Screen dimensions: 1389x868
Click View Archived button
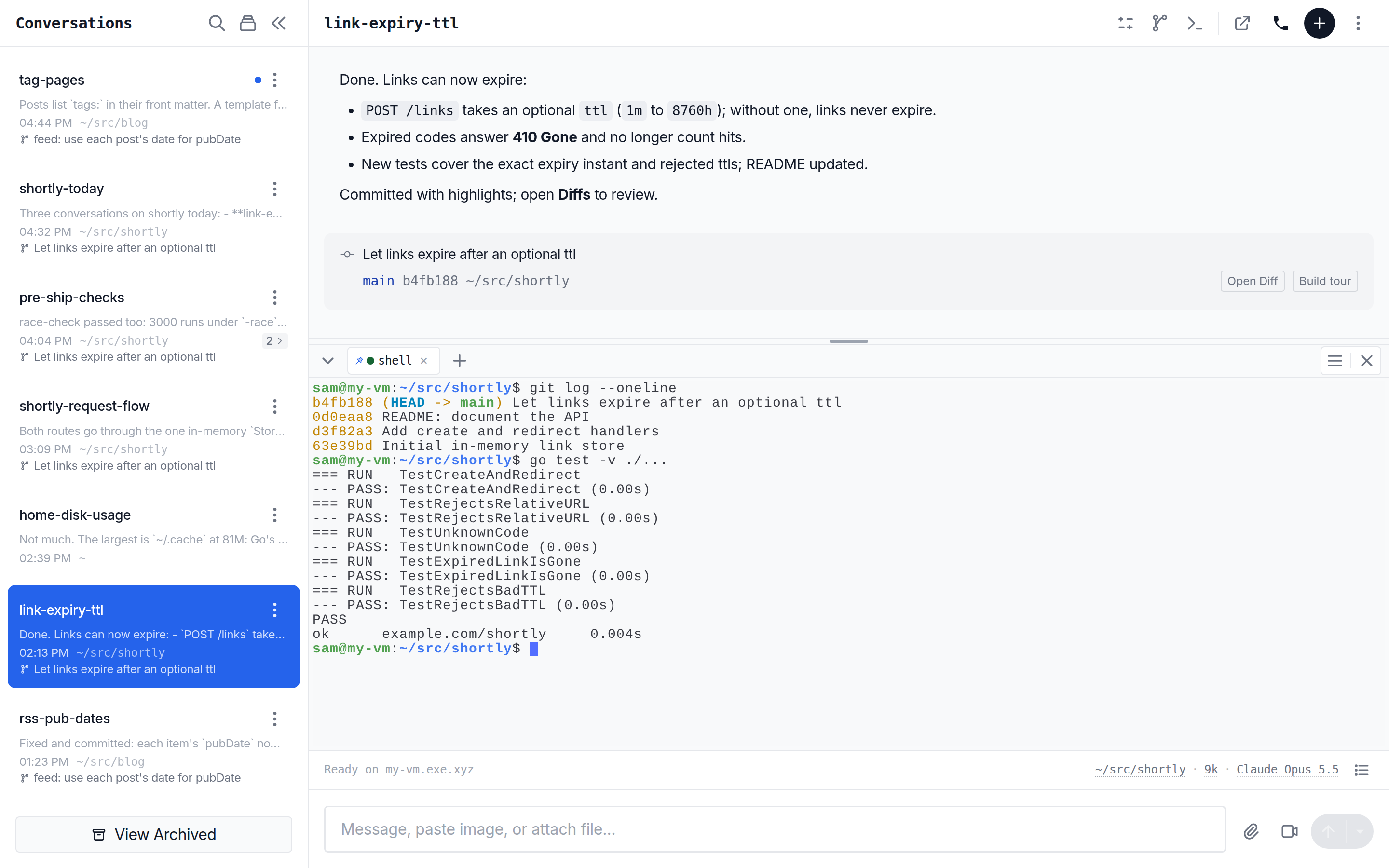(154, 834)
